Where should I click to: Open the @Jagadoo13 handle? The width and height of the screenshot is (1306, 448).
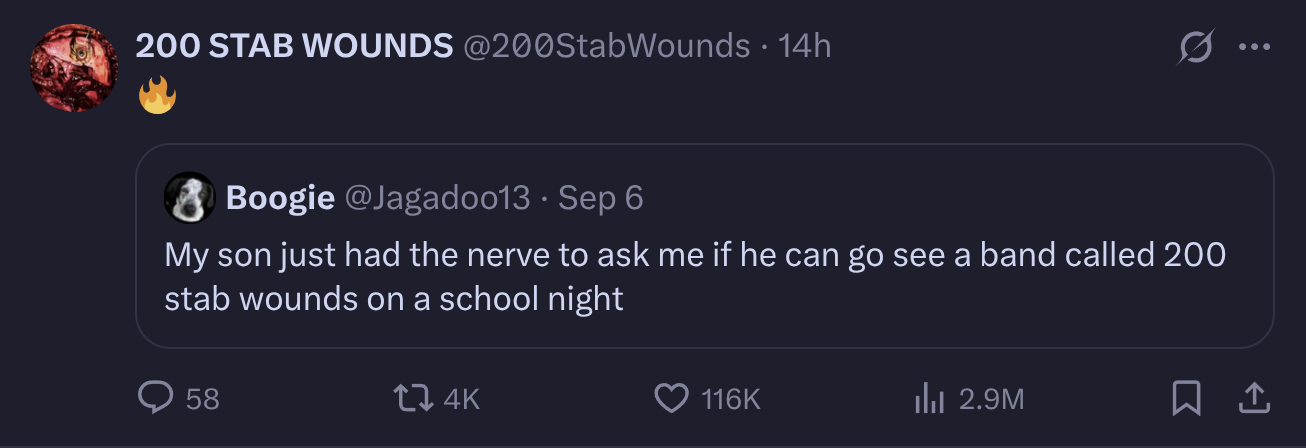click(437, 198)
